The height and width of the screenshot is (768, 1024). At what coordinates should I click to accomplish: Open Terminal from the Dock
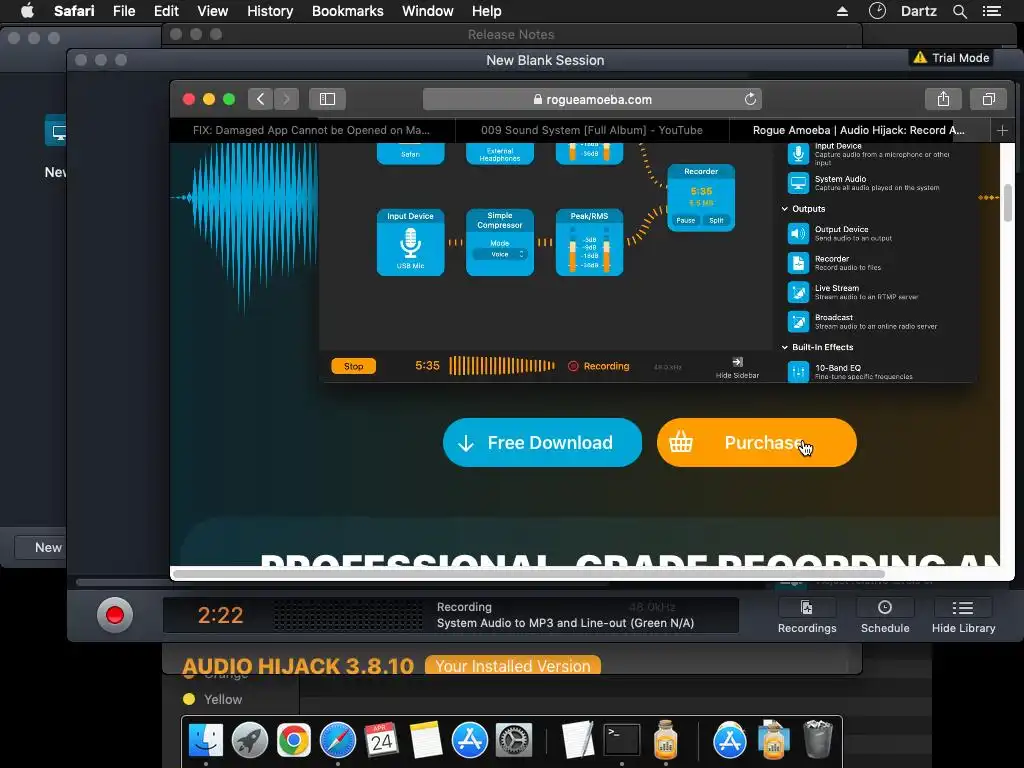622,741
